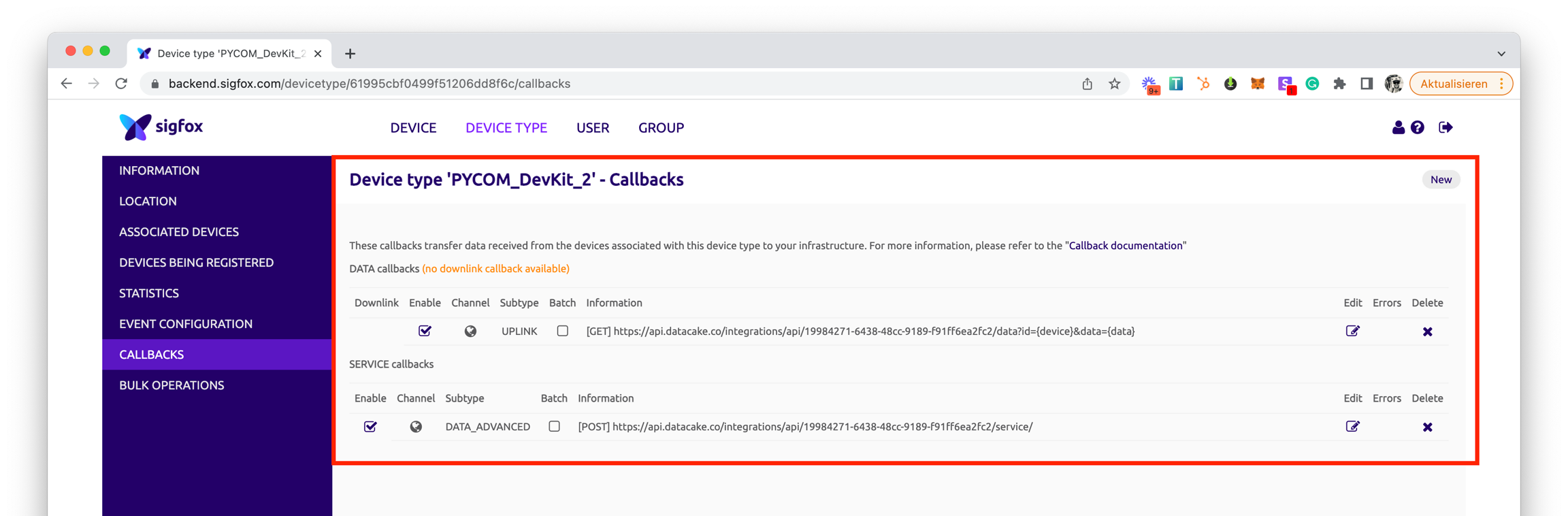Toggle Batch checkbox for UPLINK callback

click(562, 331)
